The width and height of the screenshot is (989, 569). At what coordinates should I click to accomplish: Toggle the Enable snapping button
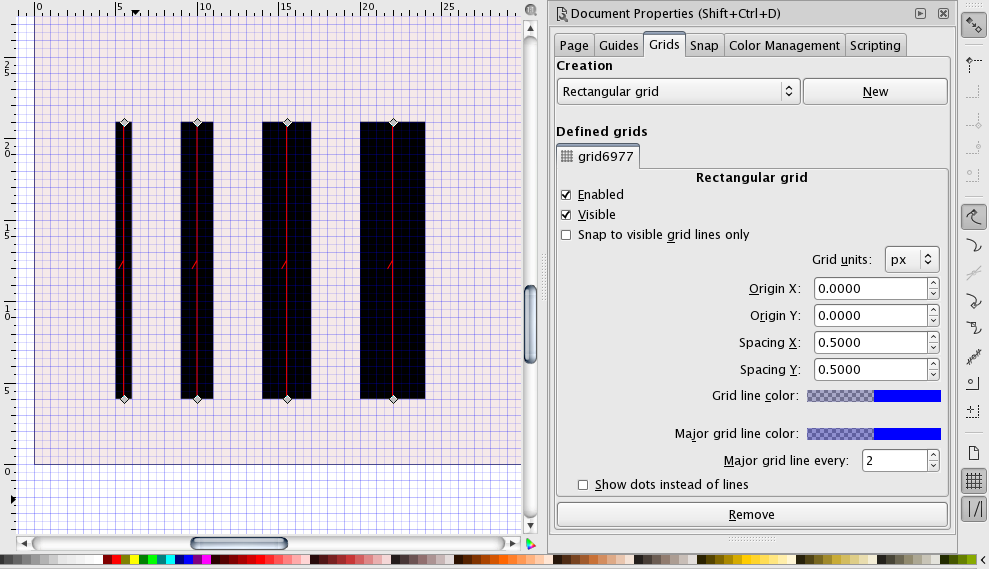[974, 25]
